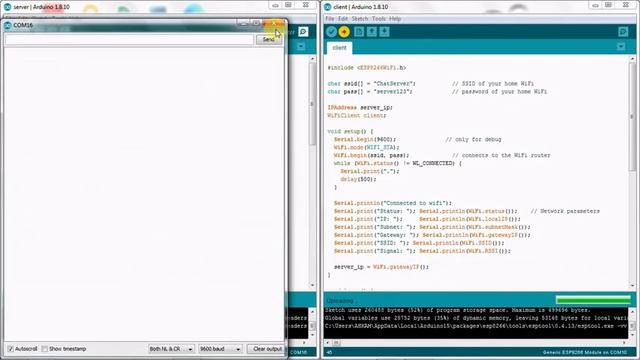Close the COM16 serial monitor window
640x360 pixels.
pyautogui.click(x=273, y=24)
